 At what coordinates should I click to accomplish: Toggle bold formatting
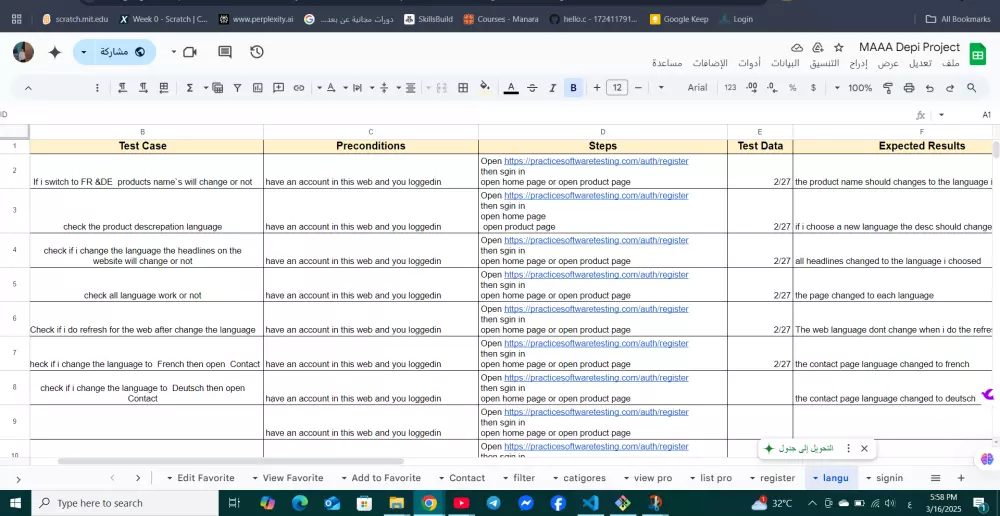tap(573, 88)
